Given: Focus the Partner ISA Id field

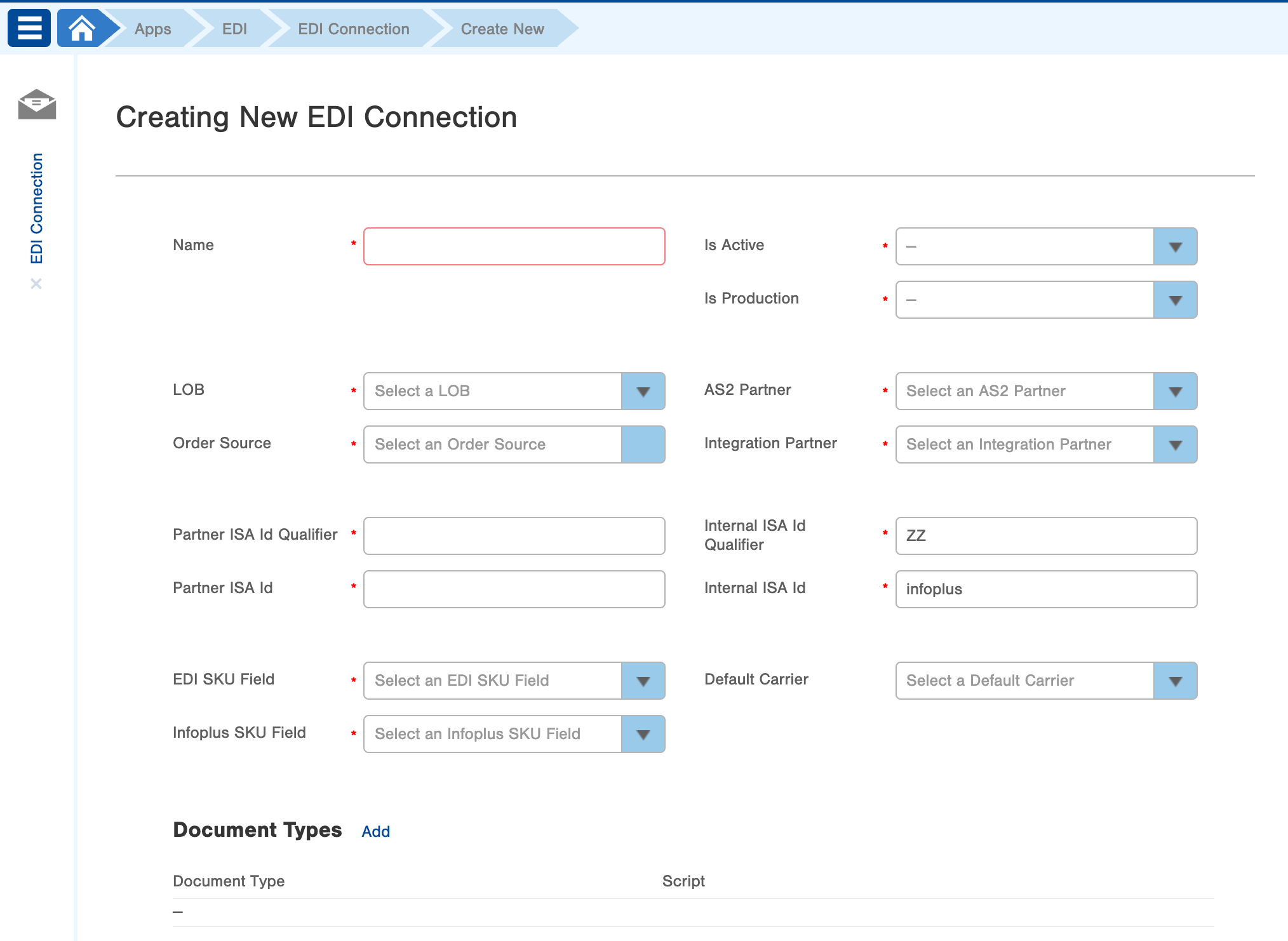Looking at the screenshot, I should [514, 589].
